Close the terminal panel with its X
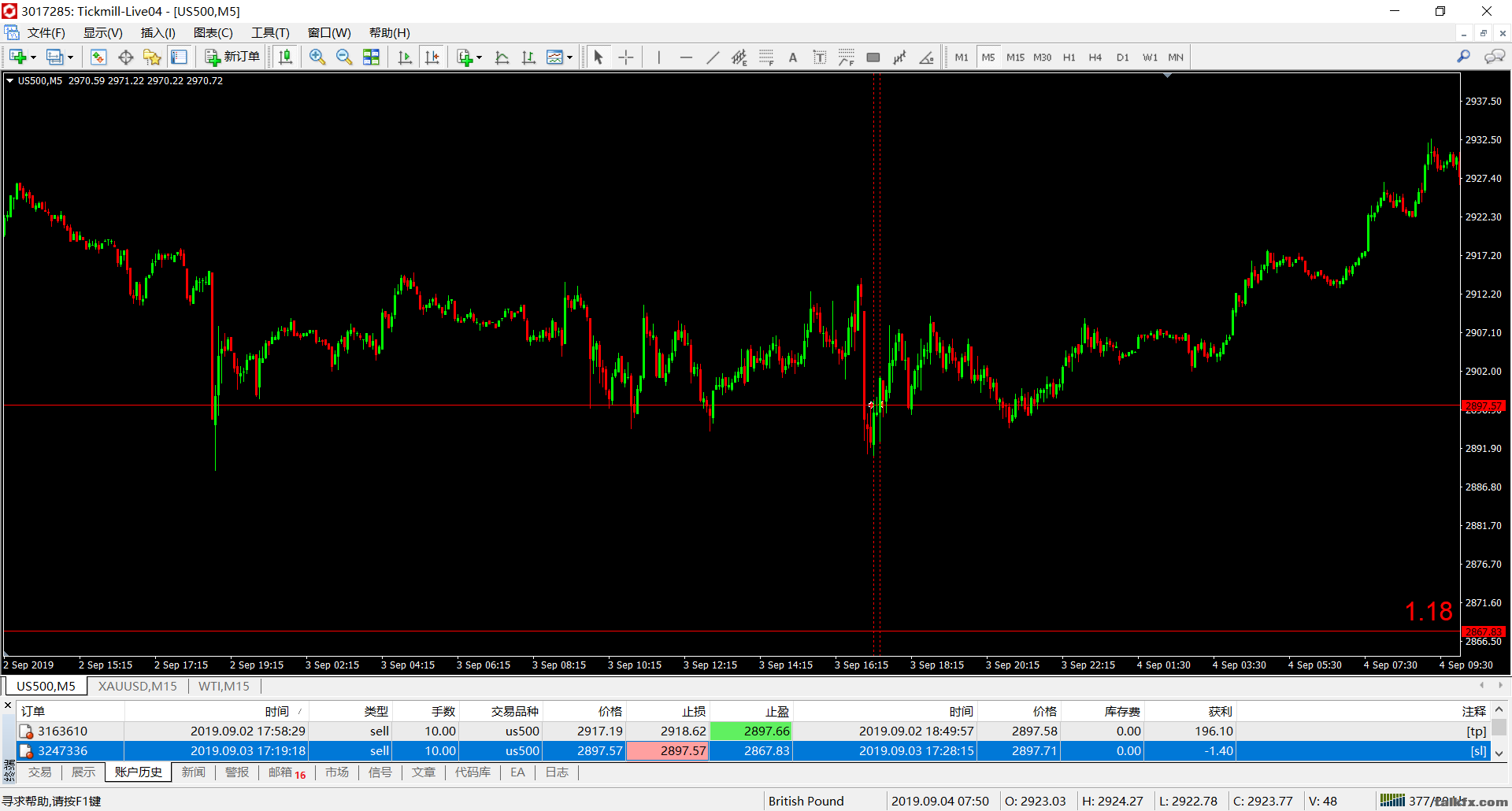This screenshot has width=1512, height=811. [x=9, y=706]
